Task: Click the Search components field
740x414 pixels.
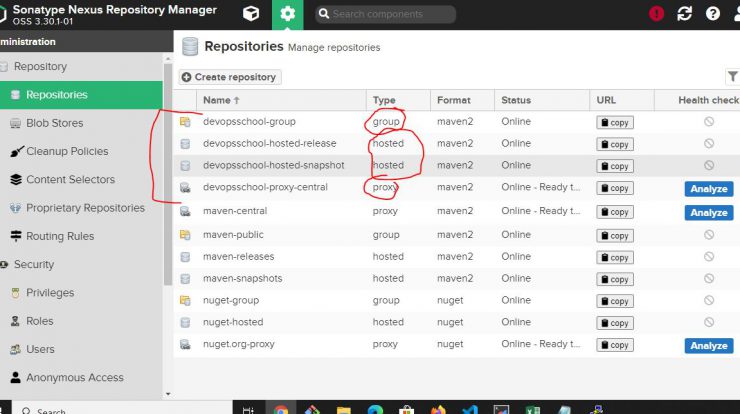Action: click(x=386, y=14)
